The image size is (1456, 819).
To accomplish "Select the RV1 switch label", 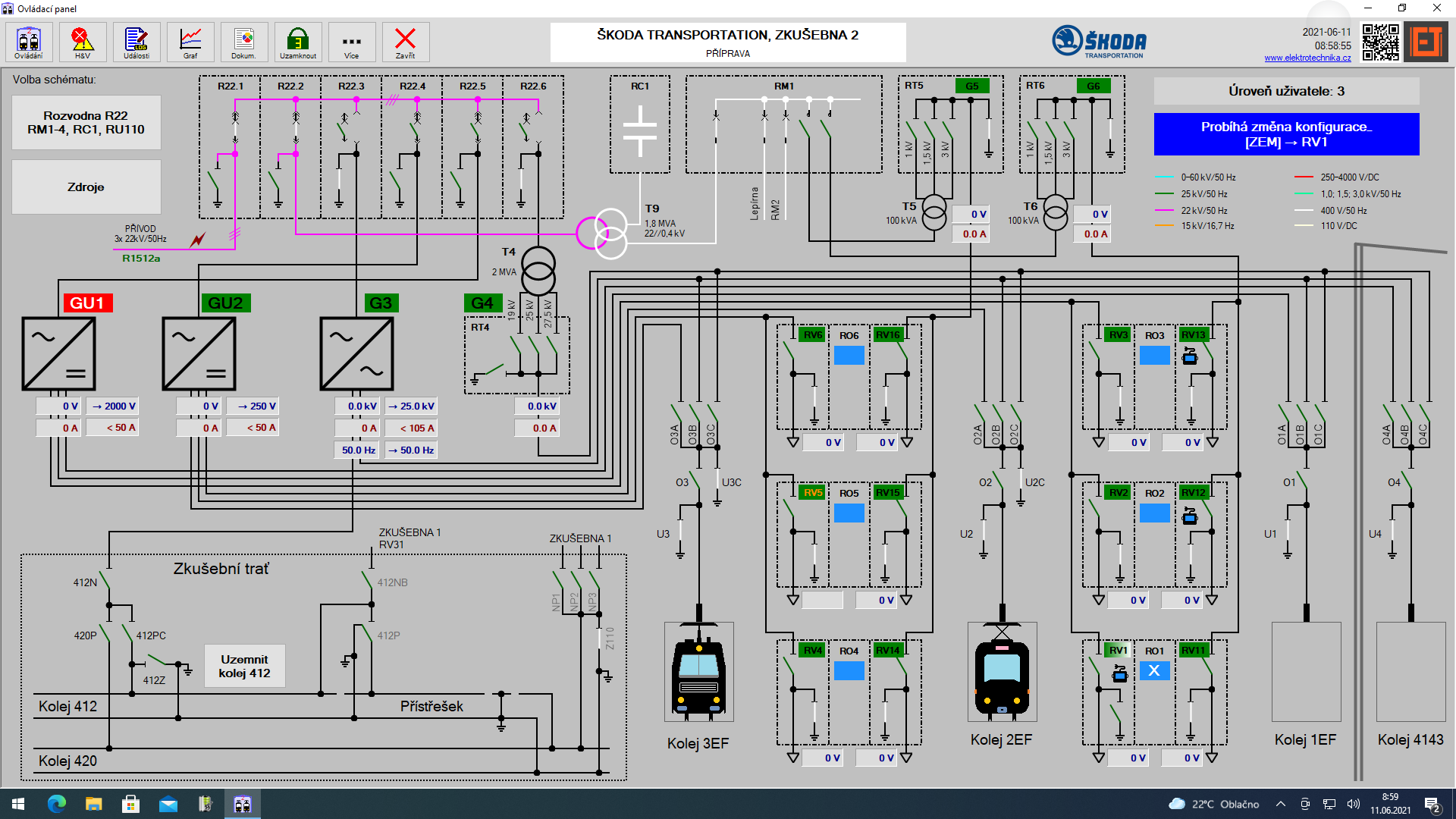I will pos(1119,650).
